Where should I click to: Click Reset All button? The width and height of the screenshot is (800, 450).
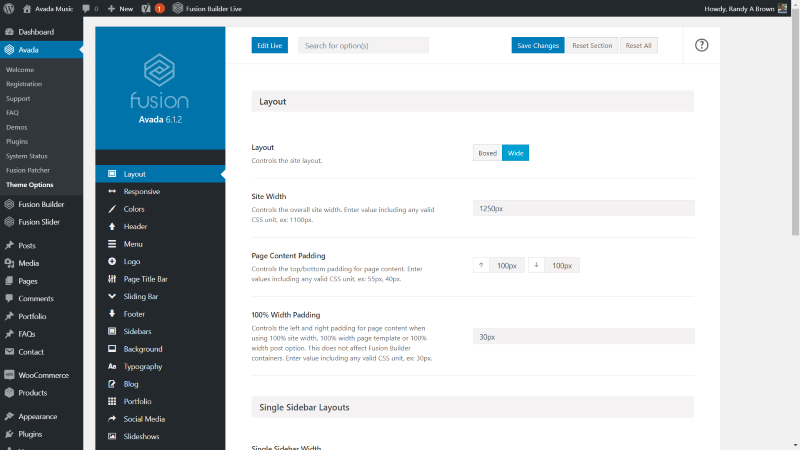[638, 45]
